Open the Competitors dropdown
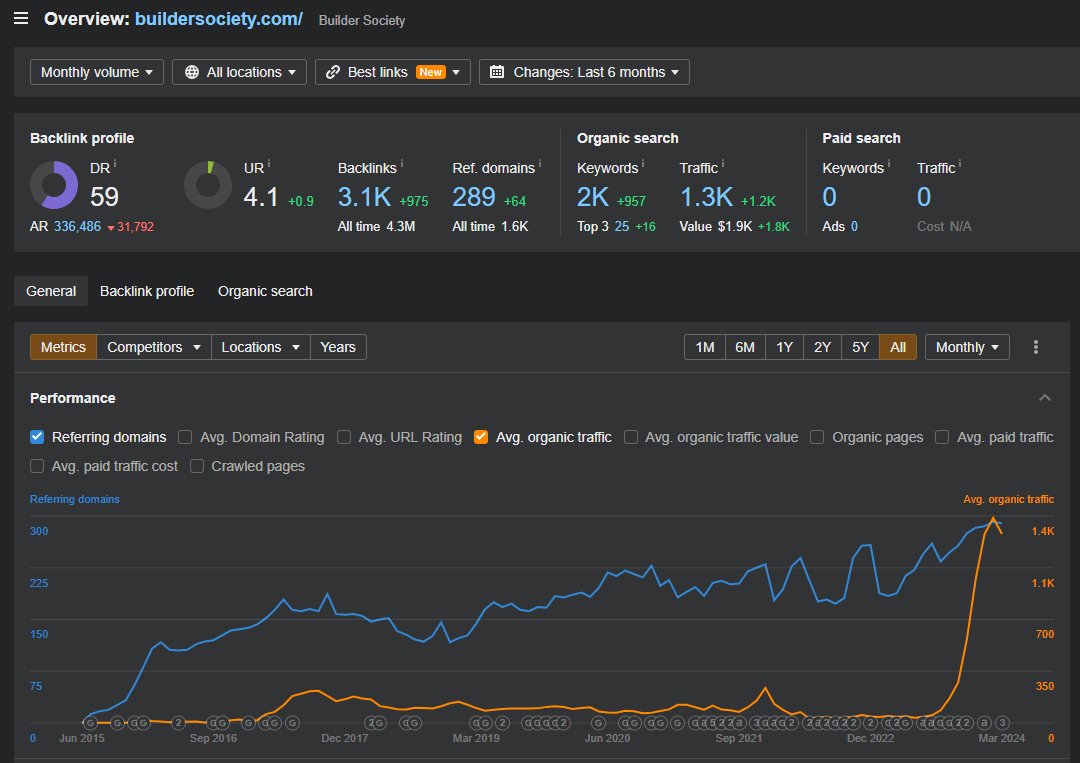The width and height of the screenshot is (1080, 763). 154,347
